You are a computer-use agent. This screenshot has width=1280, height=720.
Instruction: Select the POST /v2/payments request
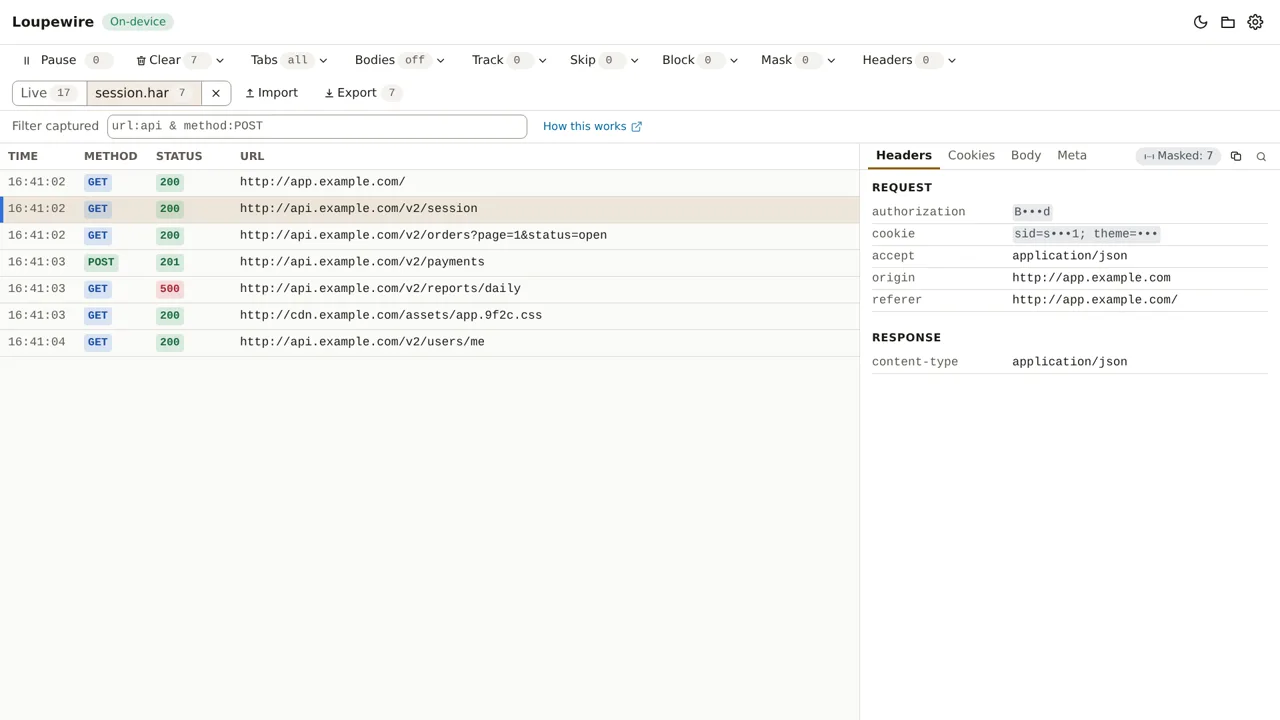click(430, 263)
